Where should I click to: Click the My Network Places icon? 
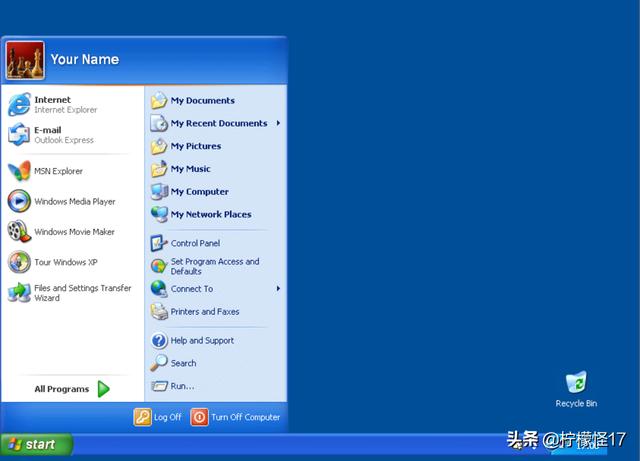pyautogui.click(x=159, y=214)
